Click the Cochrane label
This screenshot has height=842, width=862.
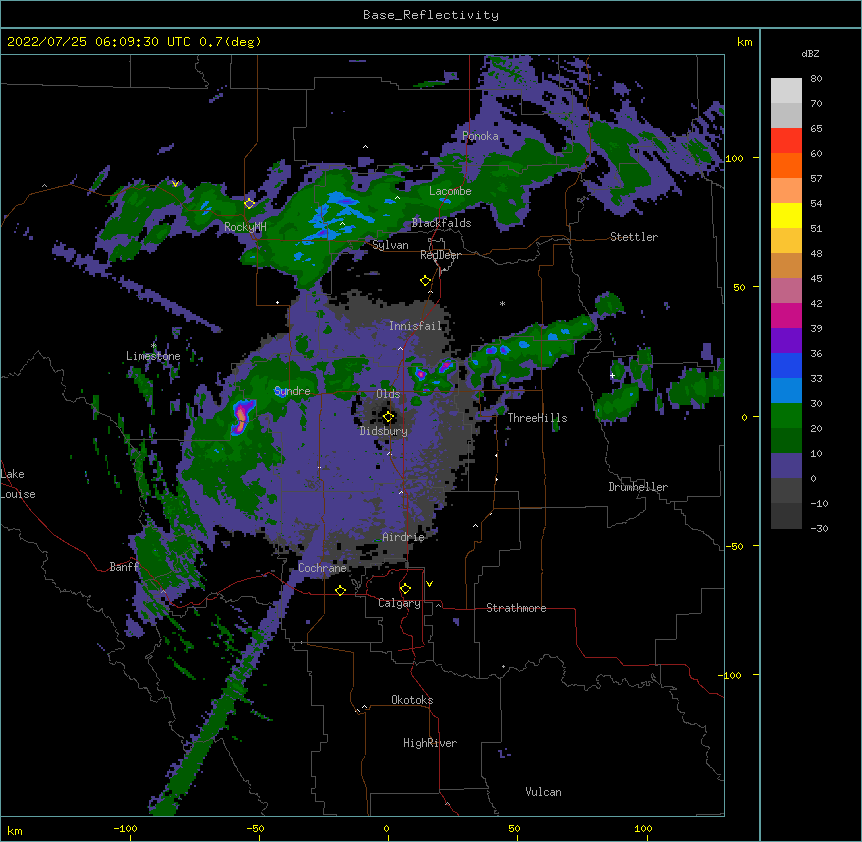pyautogui.click(x=322, y=568)
